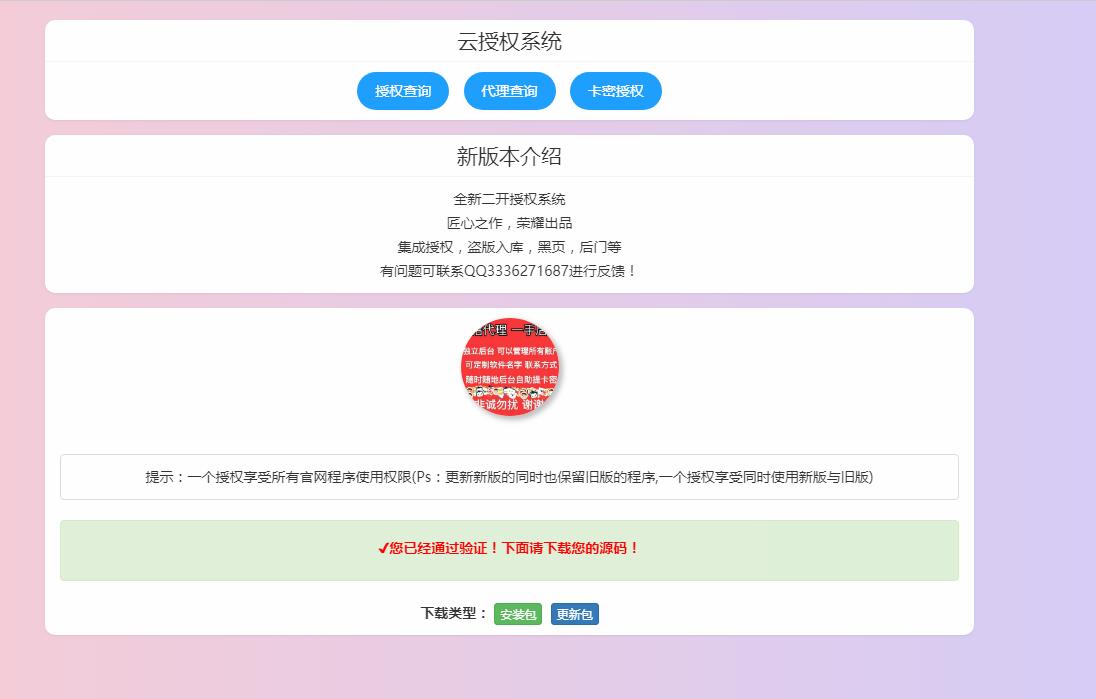
Task: Click the 授权查询 query button
Action: [402, 90]
